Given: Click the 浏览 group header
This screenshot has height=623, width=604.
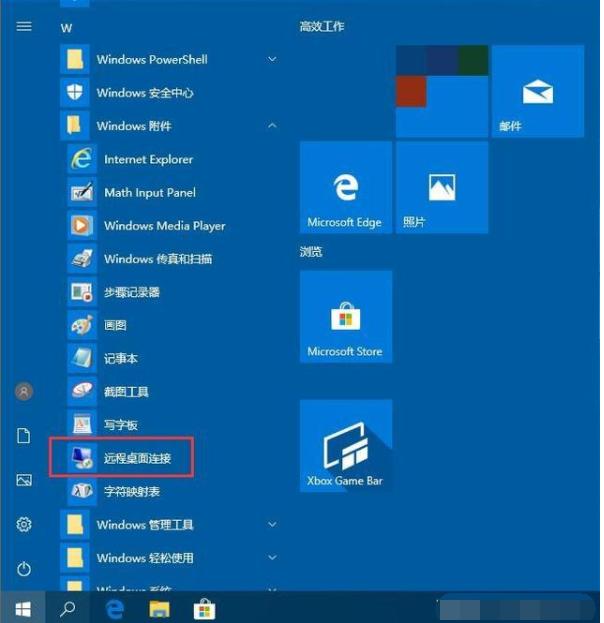Looking at the screenshot, I should 311,252.
